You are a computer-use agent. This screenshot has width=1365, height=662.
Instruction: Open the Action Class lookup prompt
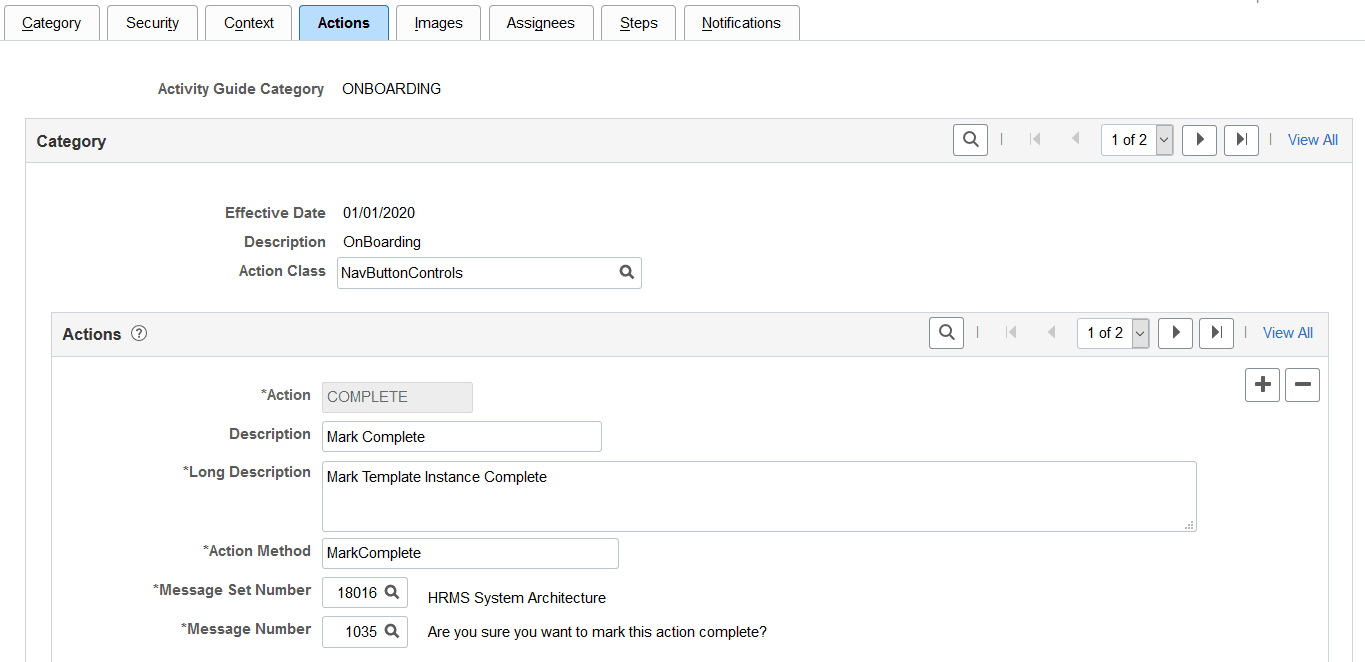click(627, 272)
